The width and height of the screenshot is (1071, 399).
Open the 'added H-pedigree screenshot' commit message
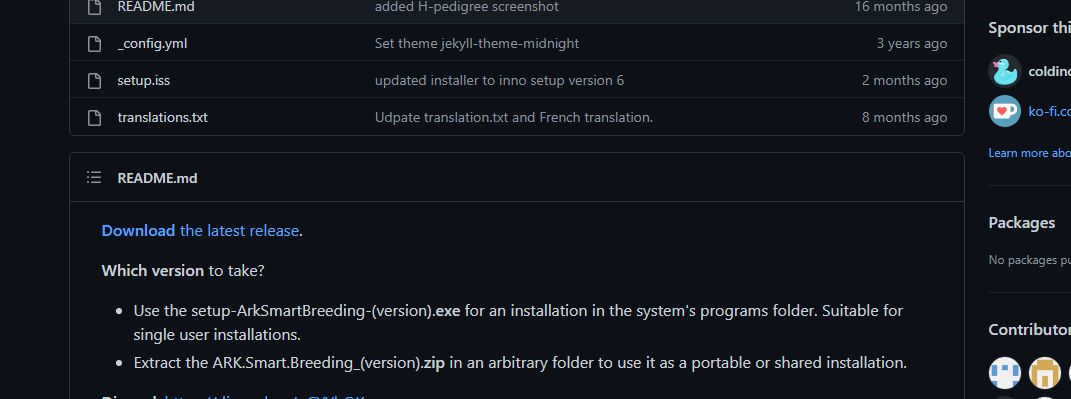[467, 7]
